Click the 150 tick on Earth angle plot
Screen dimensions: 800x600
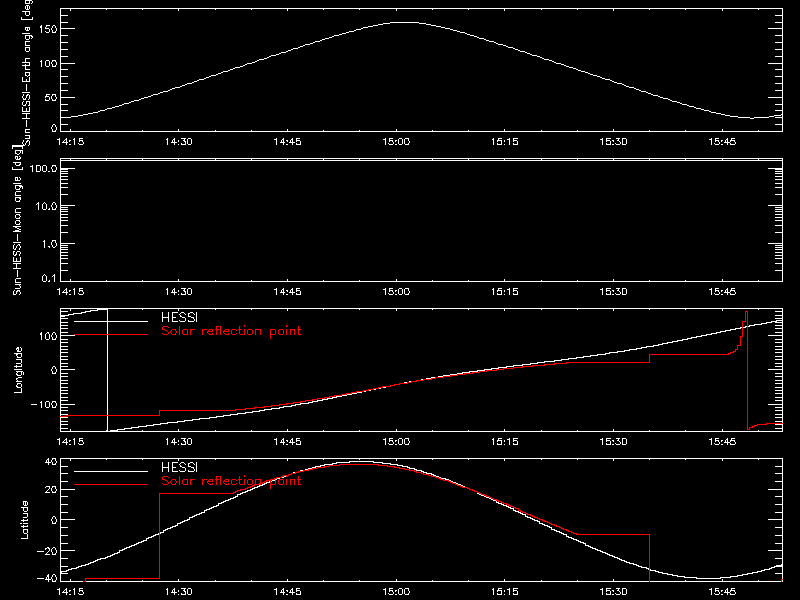coord(48,29)
